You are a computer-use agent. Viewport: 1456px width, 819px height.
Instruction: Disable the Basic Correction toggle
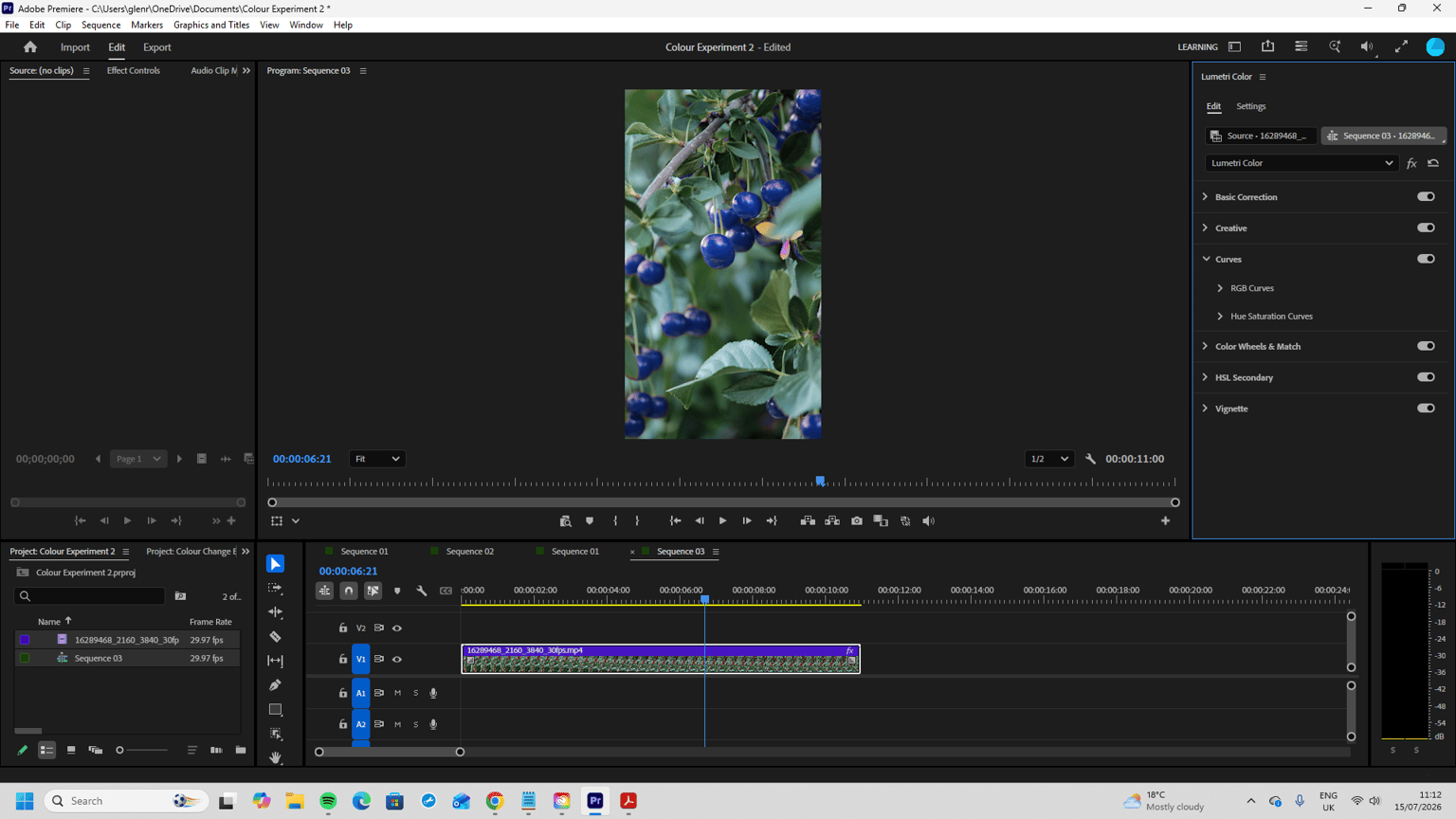coord(1426,196)
